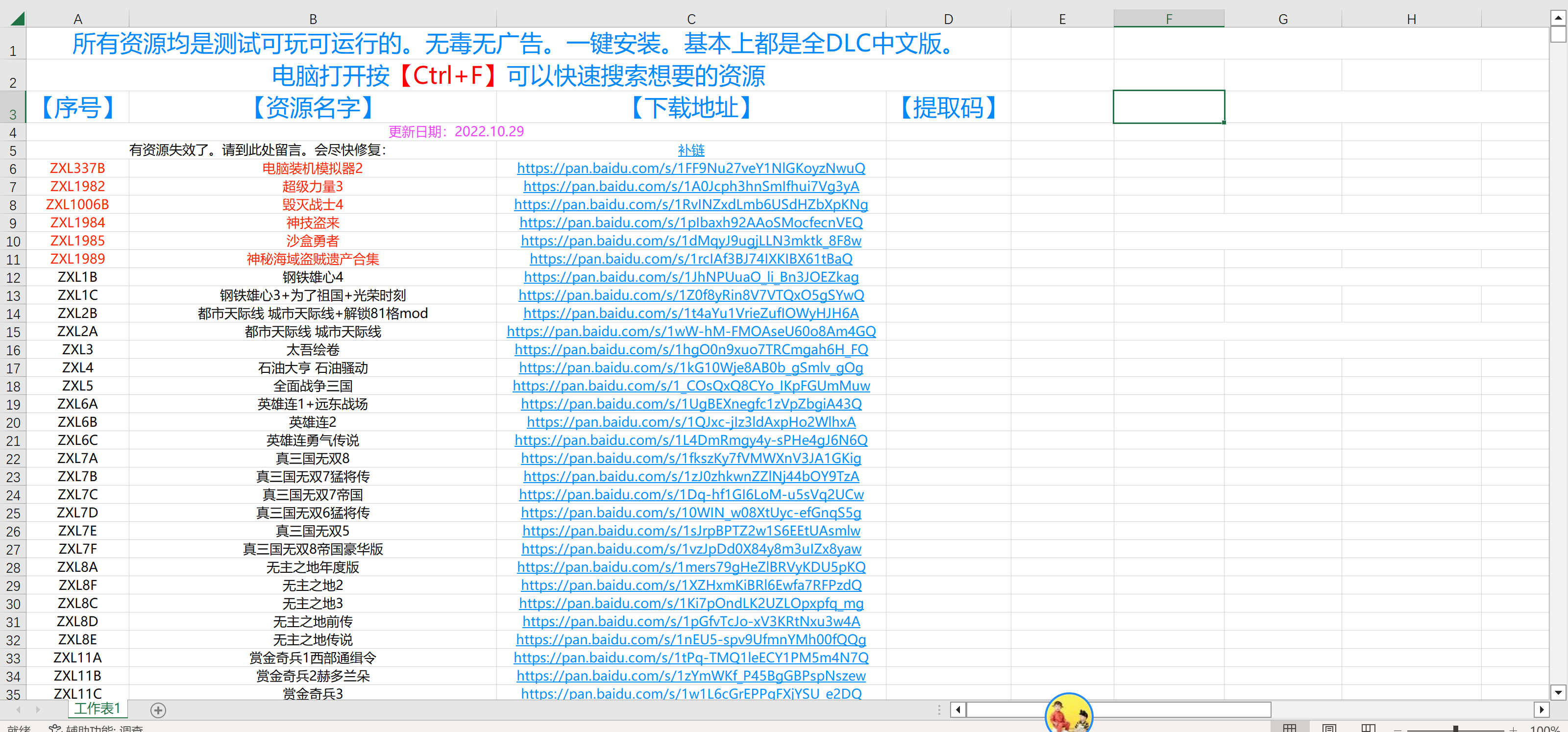
Task: Open the 工作表1 sheet tab
Action: [x=98, y=708]
